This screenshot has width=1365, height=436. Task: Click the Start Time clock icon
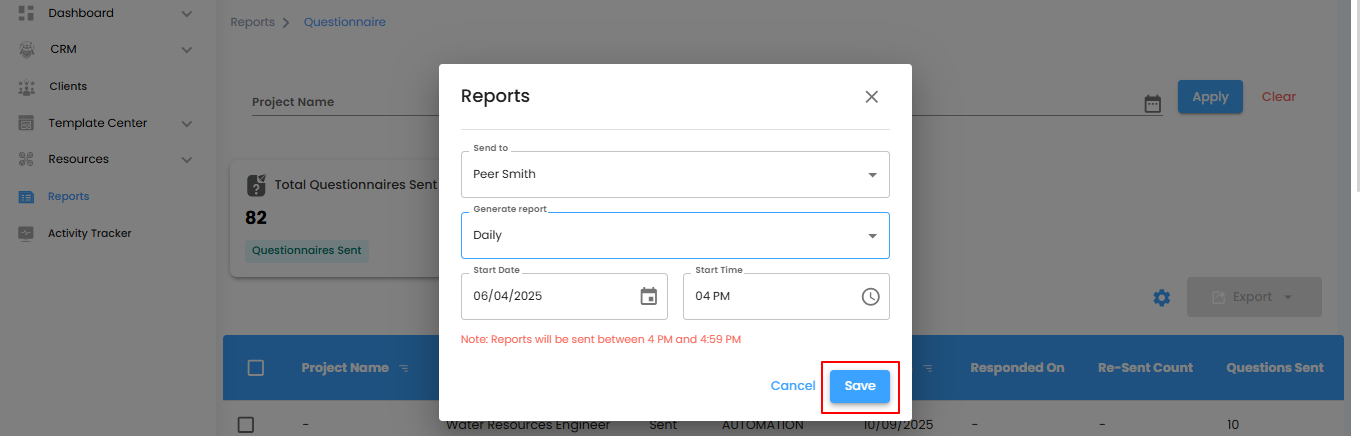click(x=870, y=296)
